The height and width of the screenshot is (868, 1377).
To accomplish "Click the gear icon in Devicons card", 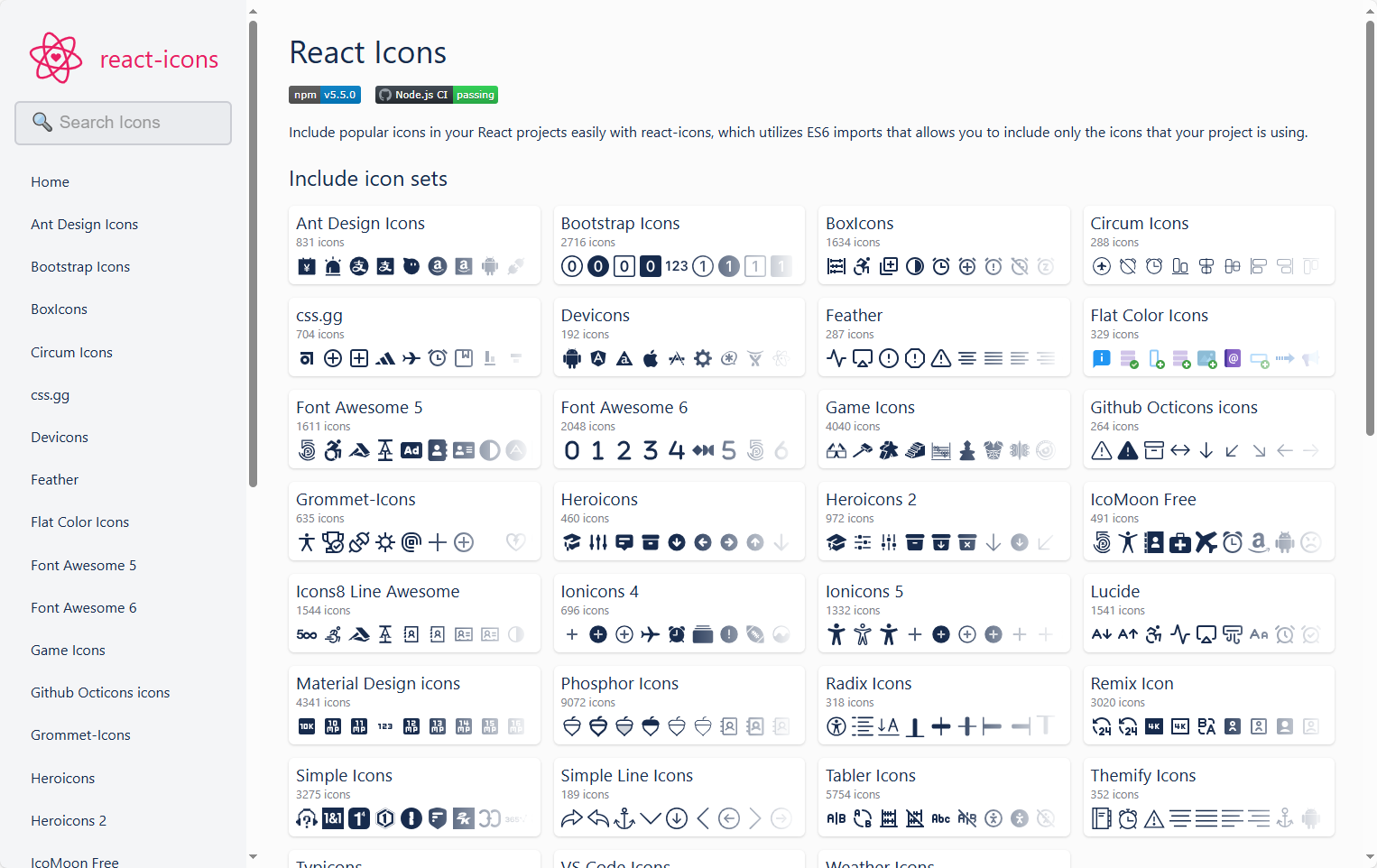I will (x=703, y=358).
